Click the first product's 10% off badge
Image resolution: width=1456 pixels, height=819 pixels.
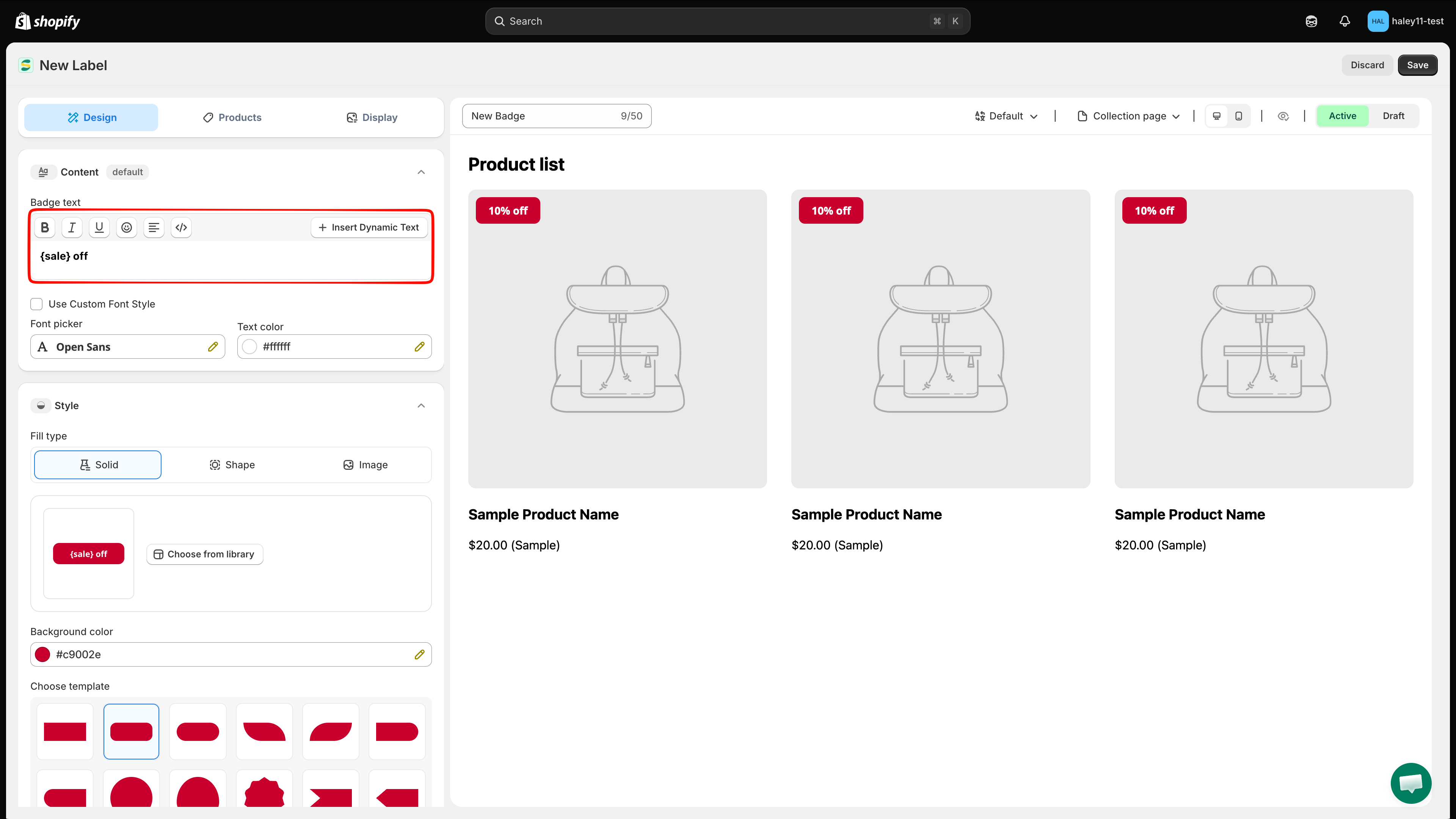tap(508, 210)
